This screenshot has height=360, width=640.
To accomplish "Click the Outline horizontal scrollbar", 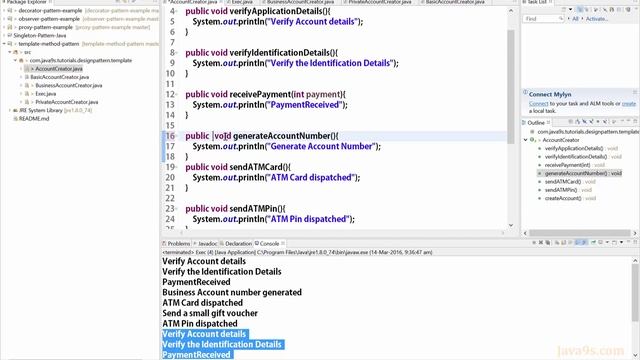I will coord(580,233).
